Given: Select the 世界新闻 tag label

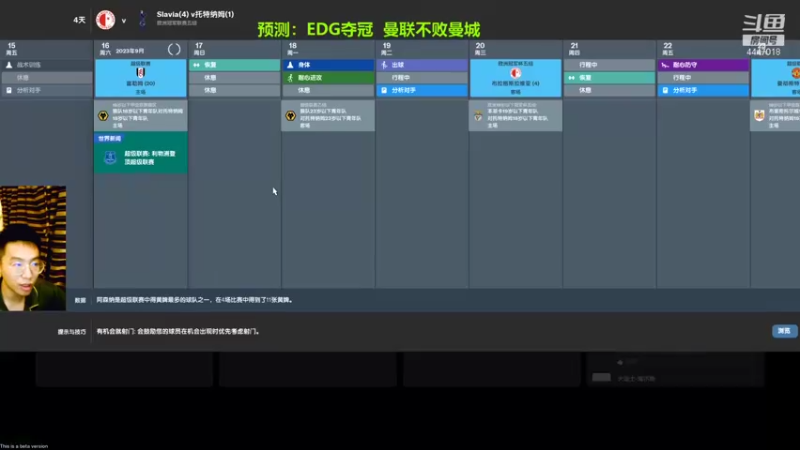Looking at the screenshot, I should point(109,138).
